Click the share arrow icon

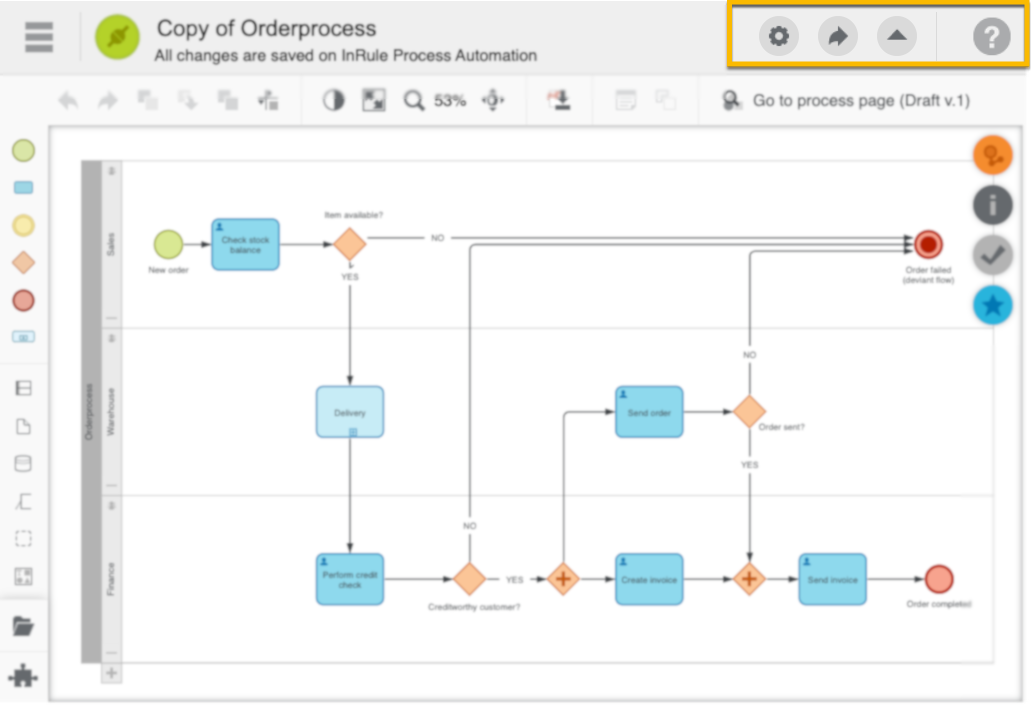(x=837, y=37)
